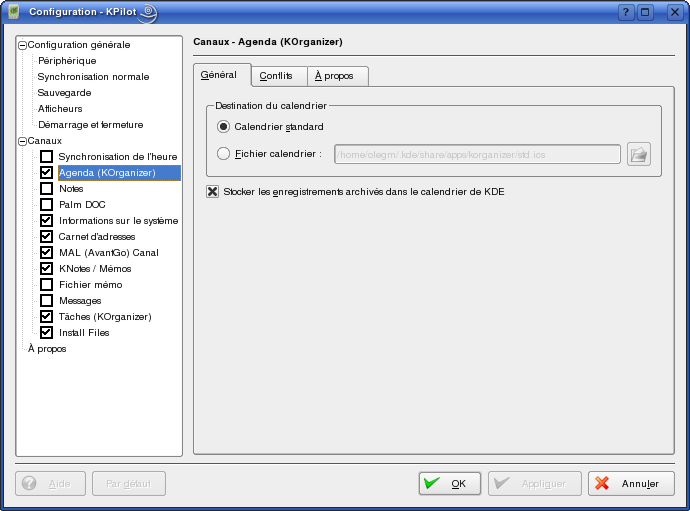Select the À propos tree entry
This screenshot has height=511, width=690.
[x=47, y=349]
